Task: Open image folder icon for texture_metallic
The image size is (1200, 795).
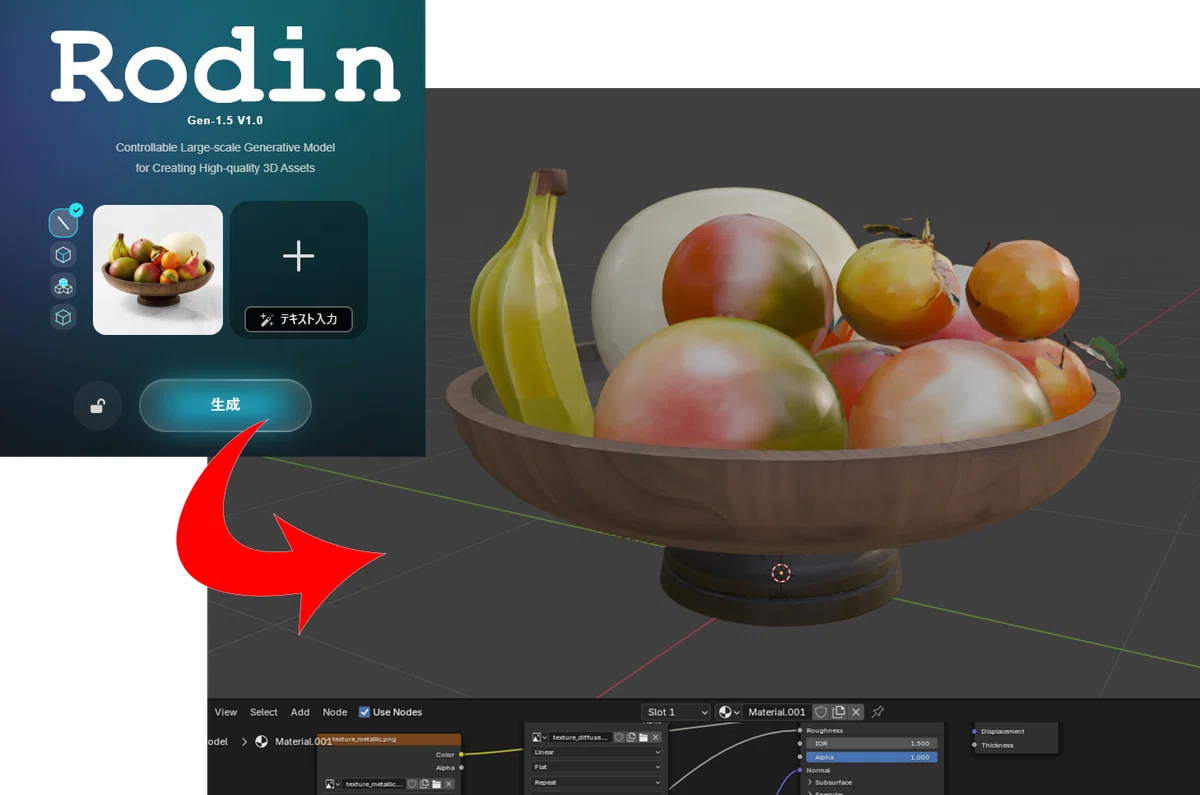Action: pyautogui.click(x=437, y=784)
